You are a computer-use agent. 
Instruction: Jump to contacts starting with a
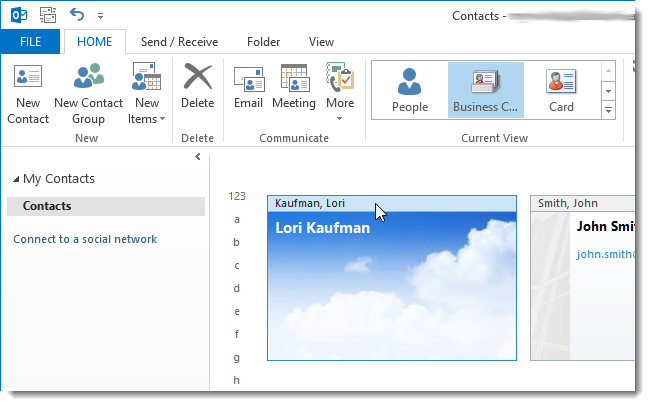[237, 219]
